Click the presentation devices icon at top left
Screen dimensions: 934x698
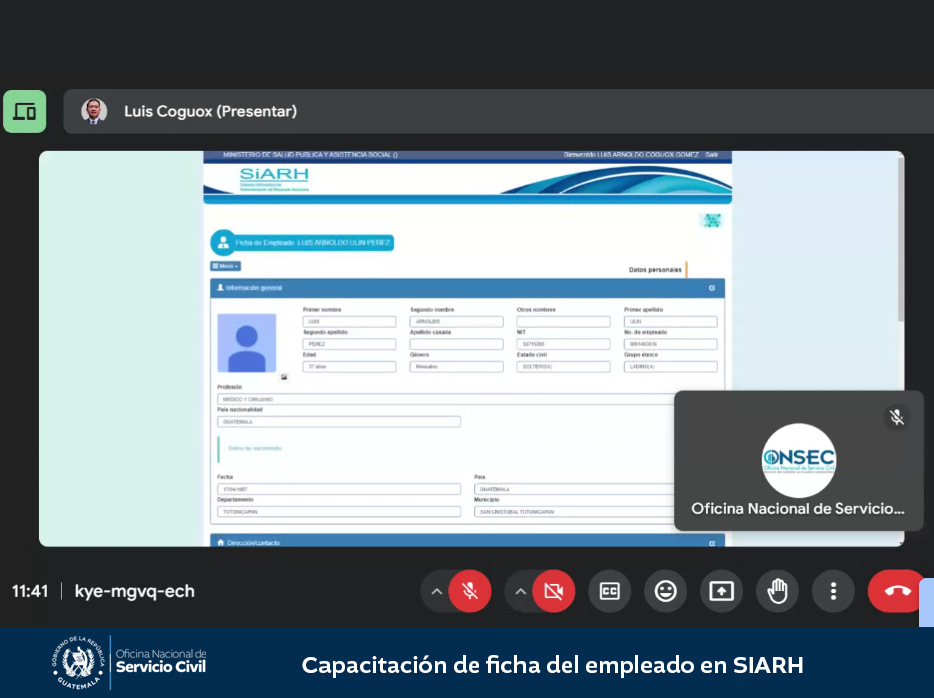tap(25, 111)
